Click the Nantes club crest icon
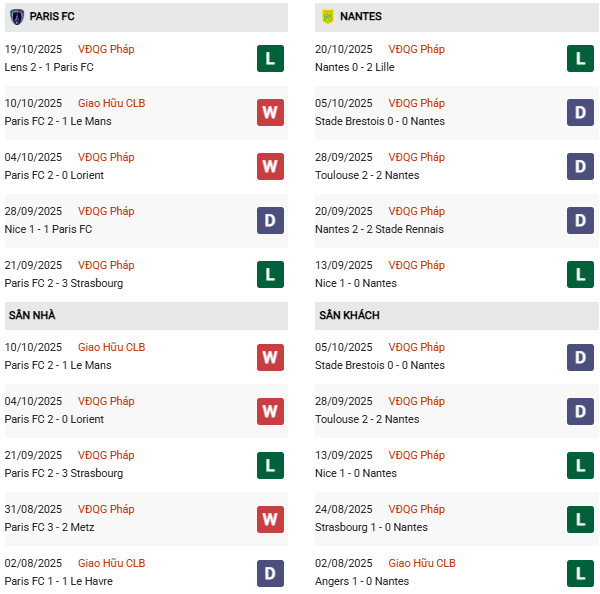 coord(327,17)
